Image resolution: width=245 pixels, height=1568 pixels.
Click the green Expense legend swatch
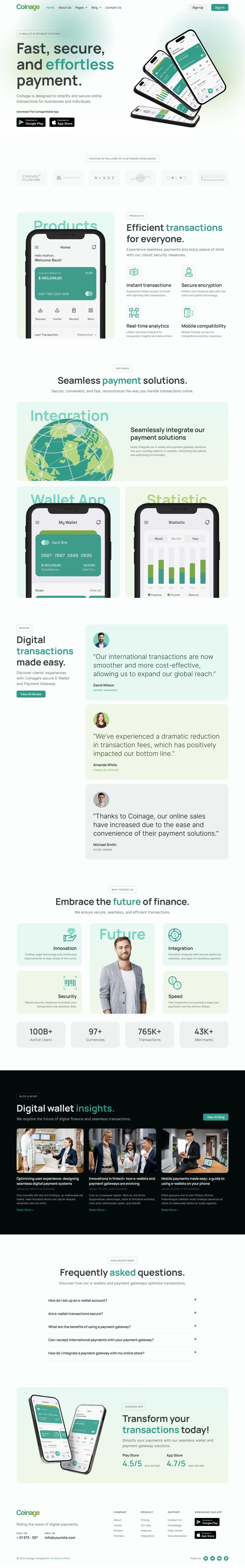149,595
